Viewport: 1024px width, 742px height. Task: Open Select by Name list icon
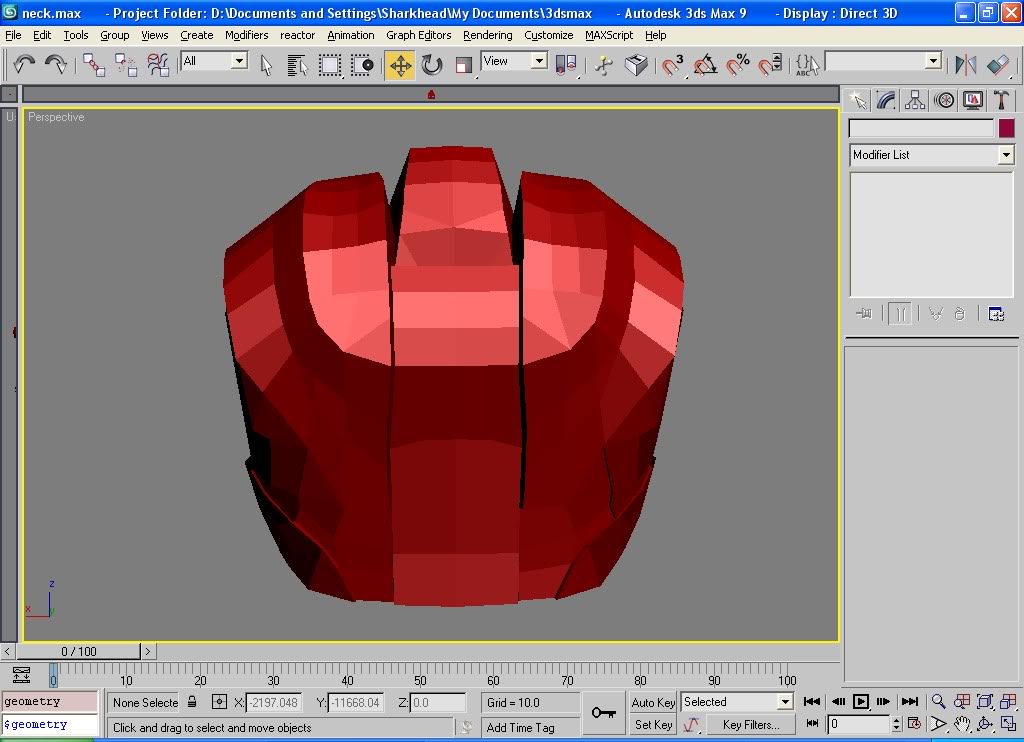pyautogui.click(x=297, y=66)
